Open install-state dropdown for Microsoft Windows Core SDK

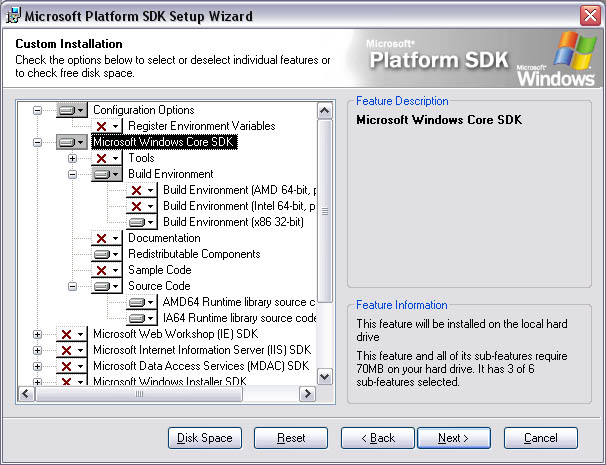pyautogui.click(x=72, y=142)
